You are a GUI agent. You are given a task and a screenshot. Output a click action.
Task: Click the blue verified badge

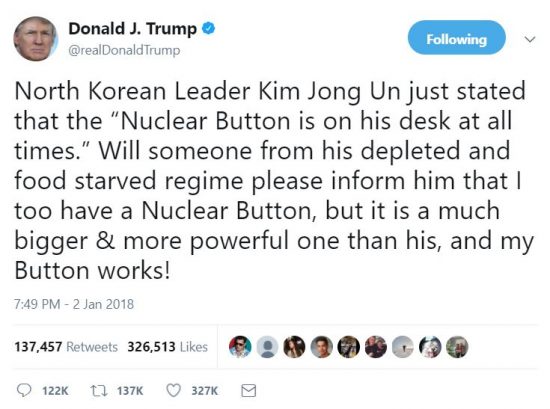tap(208, 28)
